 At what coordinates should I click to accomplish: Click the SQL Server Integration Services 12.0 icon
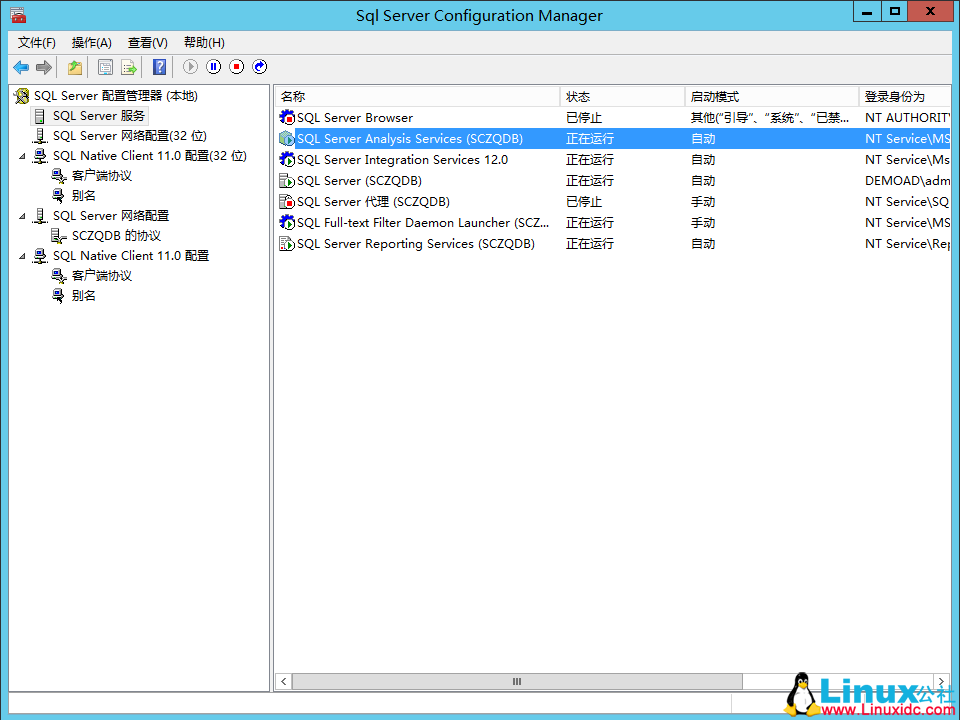tap(288, 159)
